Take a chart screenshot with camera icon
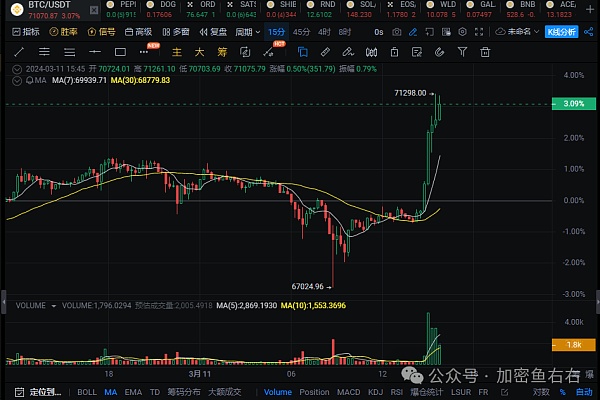This screenshot has width=600, height=400. tap(397, 32)
